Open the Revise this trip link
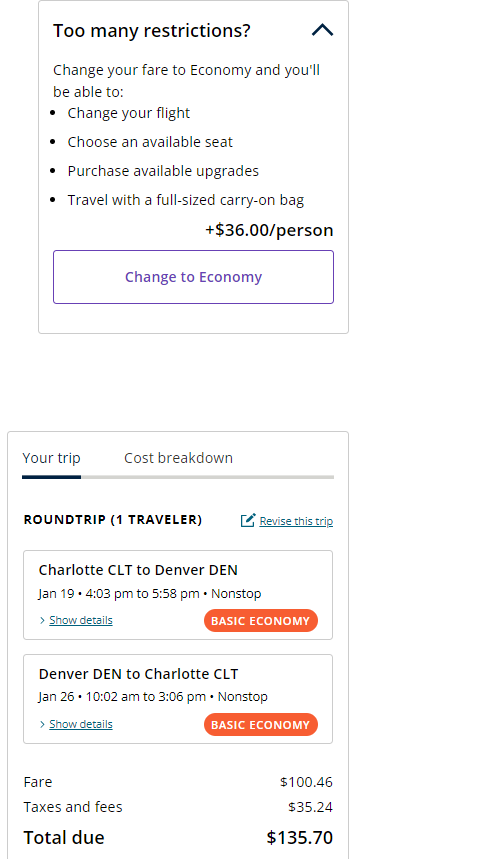Screen dimensions: 500x859 tap(296, 521)
